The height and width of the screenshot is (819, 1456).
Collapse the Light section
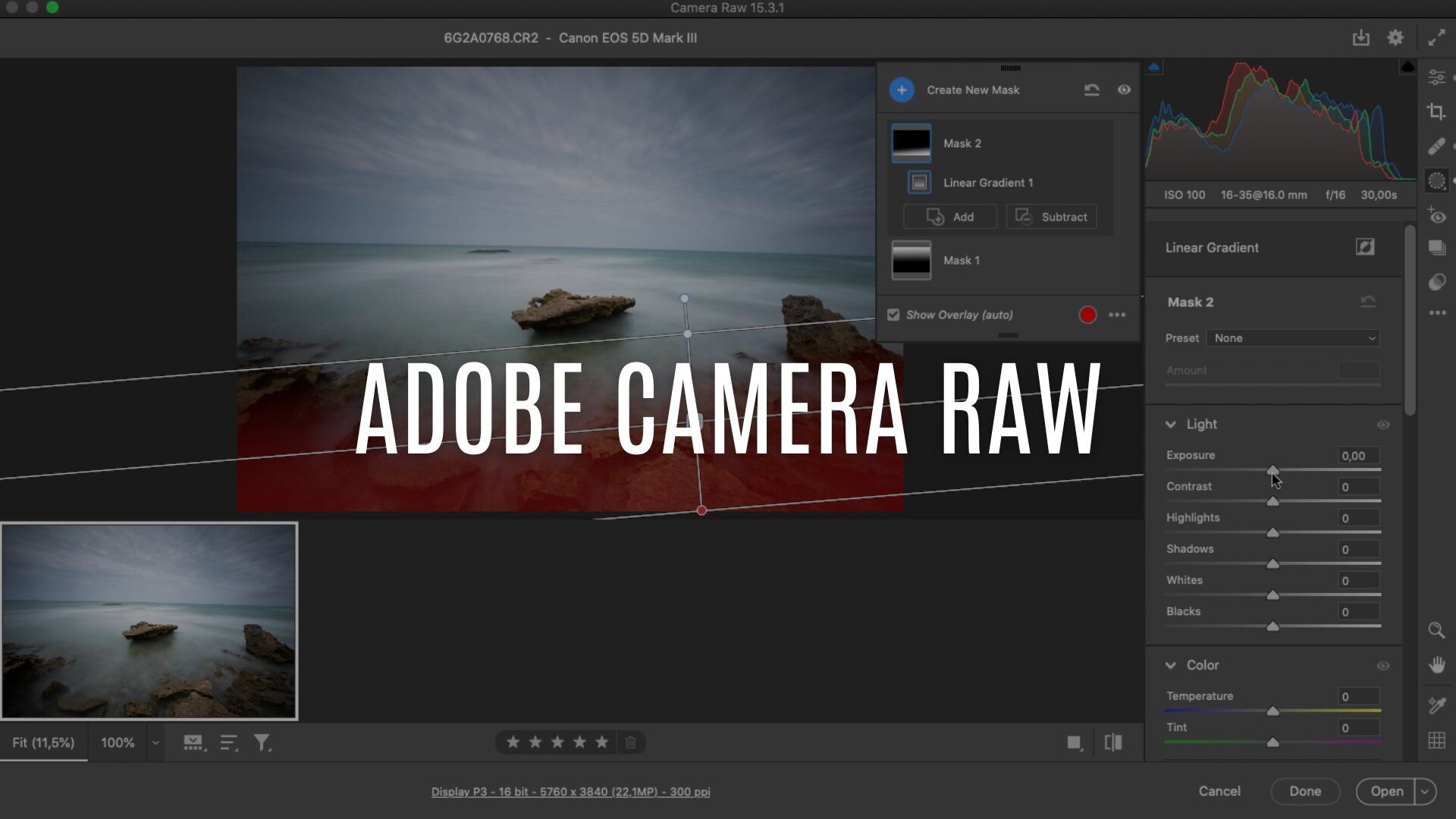point(1171,425)
